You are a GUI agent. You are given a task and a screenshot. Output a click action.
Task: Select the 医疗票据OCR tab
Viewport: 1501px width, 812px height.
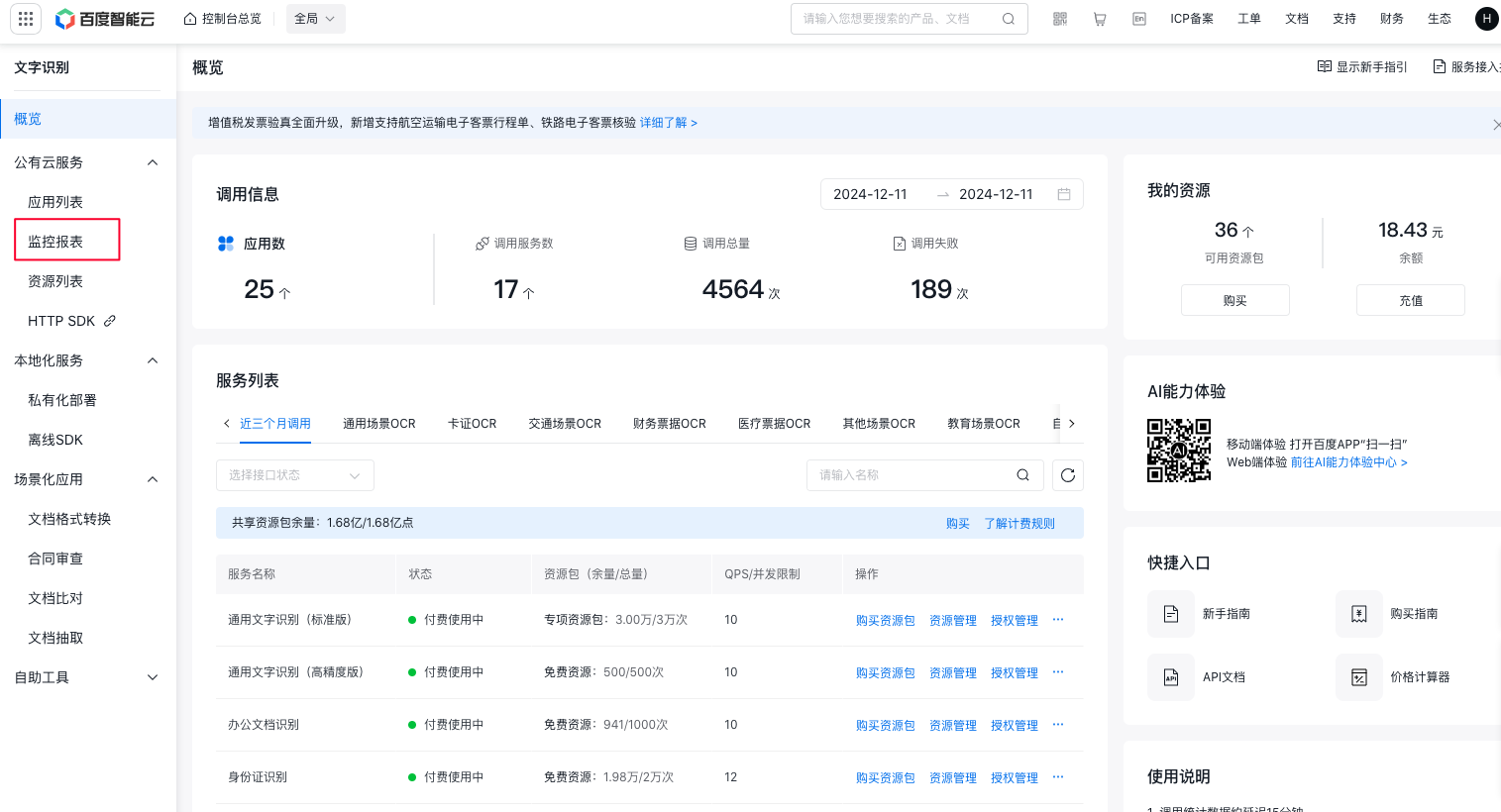click(775, 424)
